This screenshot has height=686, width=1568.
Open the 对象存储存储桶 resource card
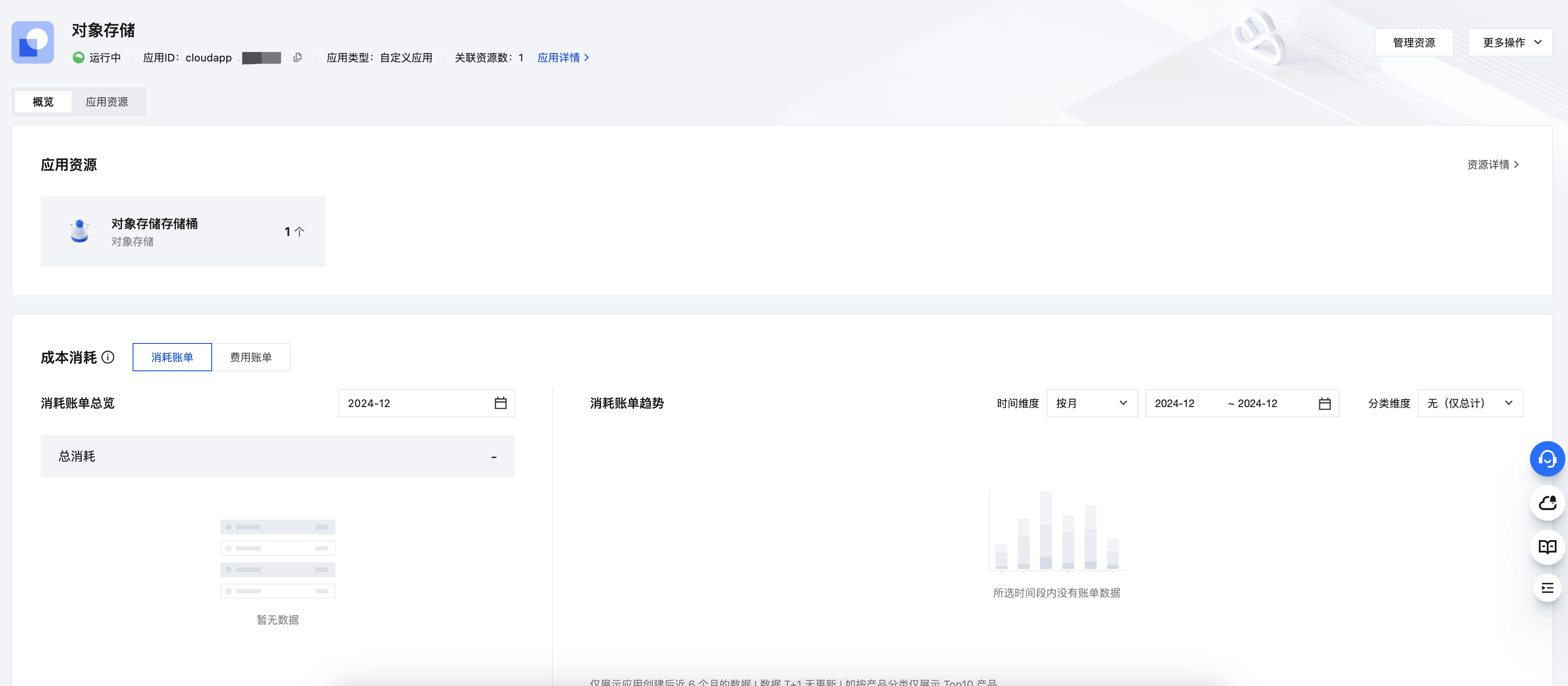click(x=183, y=231)
